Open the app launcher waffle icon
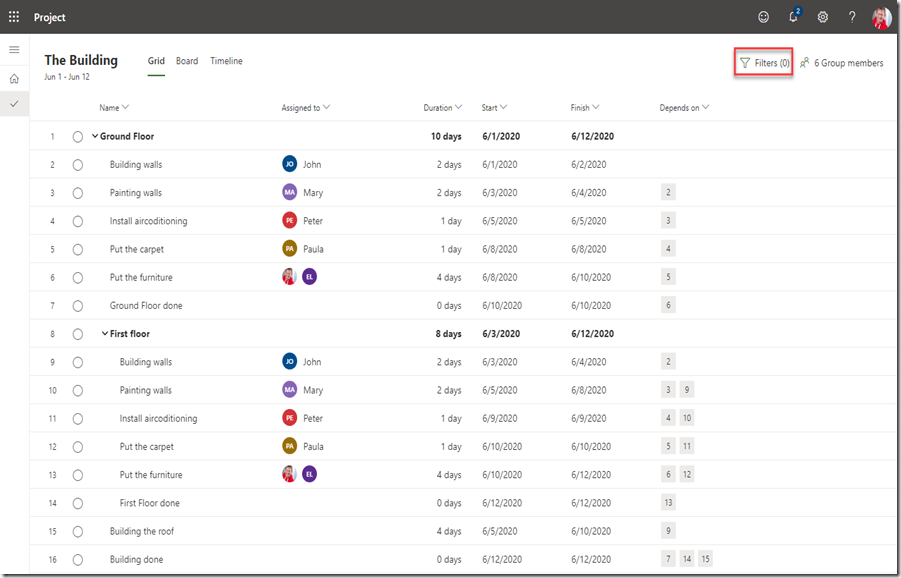The image size is (901, 578). [14, 17]
